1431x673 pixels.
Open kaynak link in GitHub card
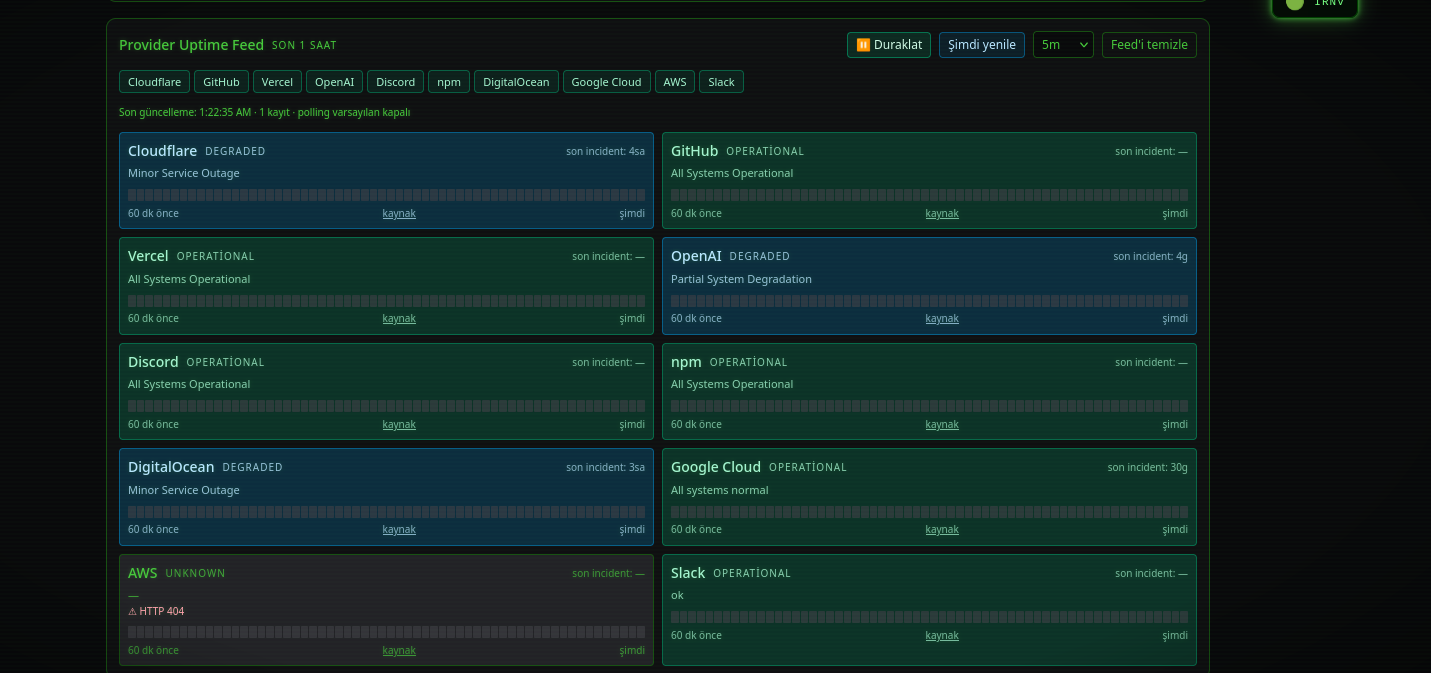(x=942, y=213)
